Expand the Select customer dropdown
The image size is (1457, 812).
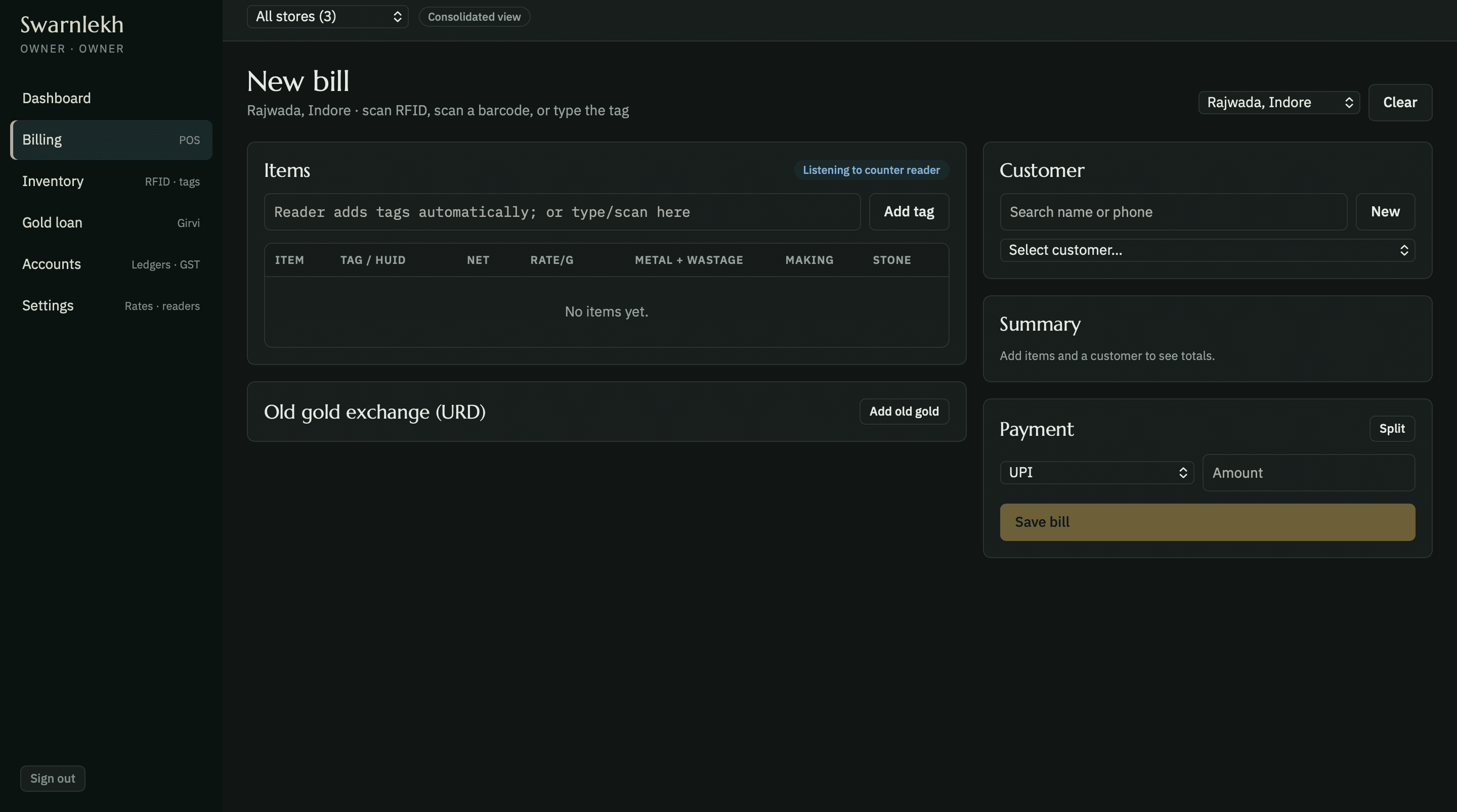pos(1207,250)
